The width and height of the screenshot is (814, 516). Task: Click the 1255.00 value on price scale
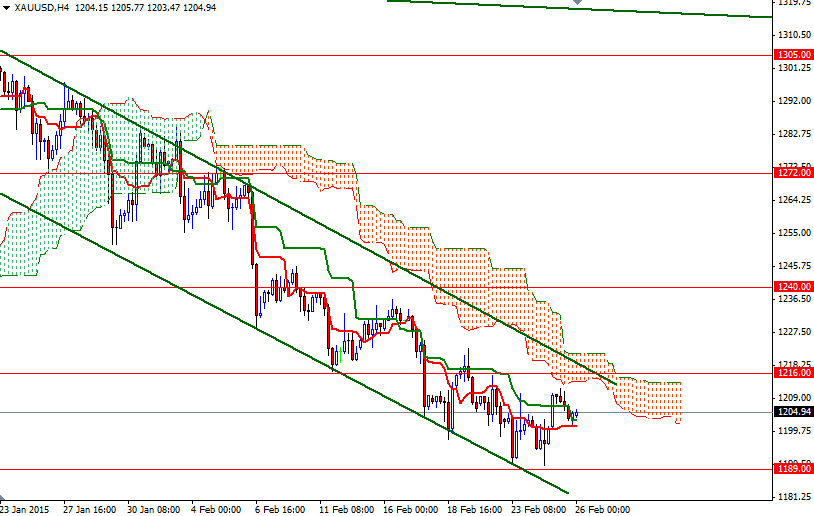tap(792, 233)
